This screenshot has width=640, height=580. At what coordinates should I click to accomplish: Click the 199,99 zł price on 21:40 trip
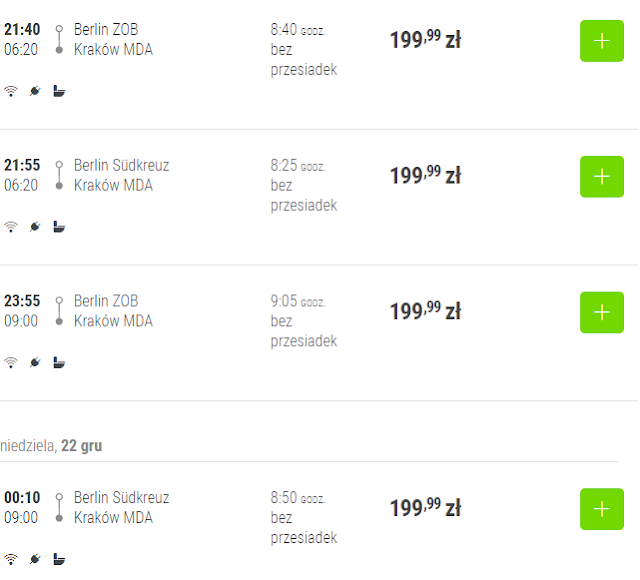pos(425,40)
